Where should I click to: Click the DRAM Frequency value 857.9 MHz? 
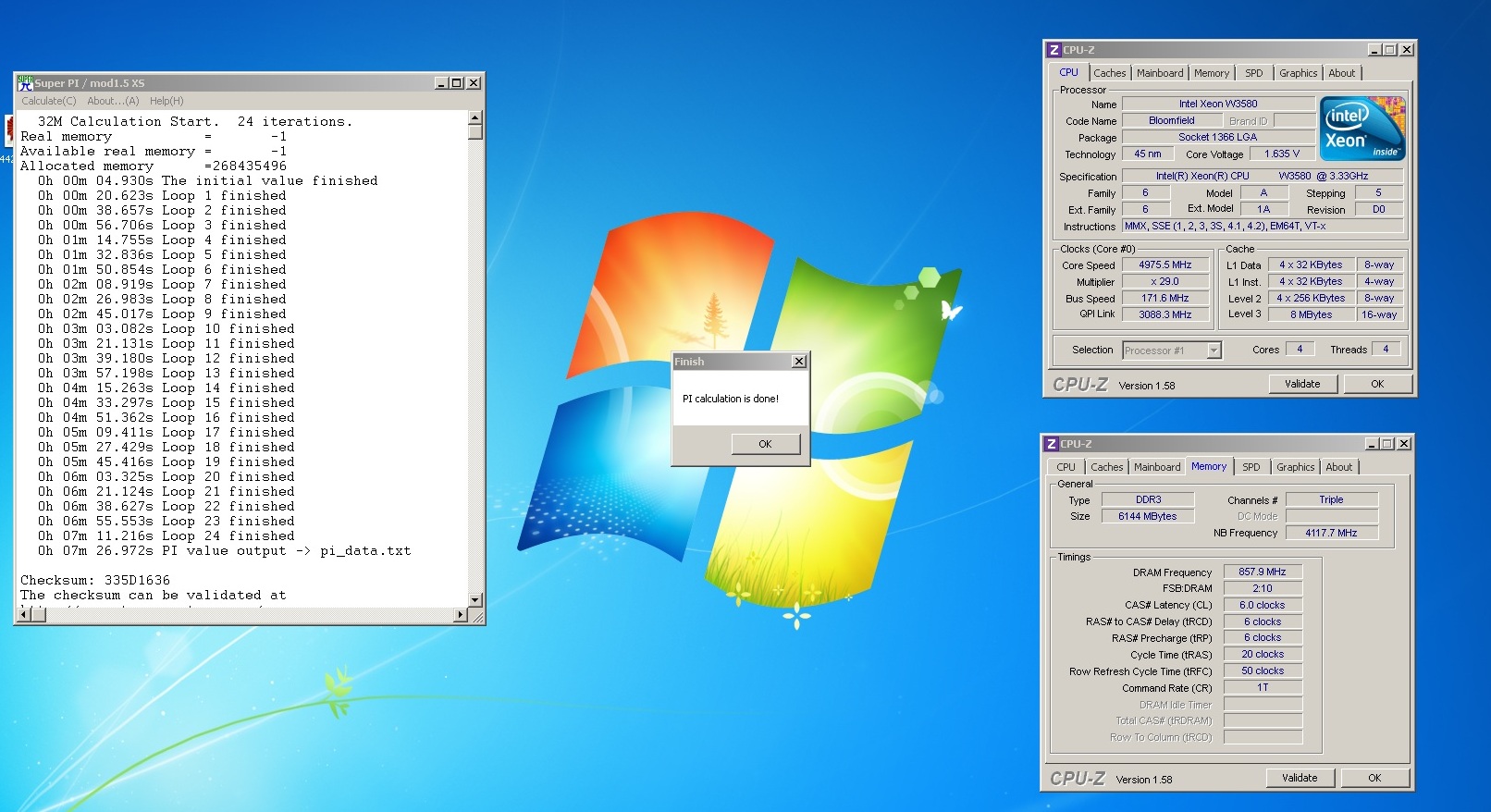[1263, 572]
